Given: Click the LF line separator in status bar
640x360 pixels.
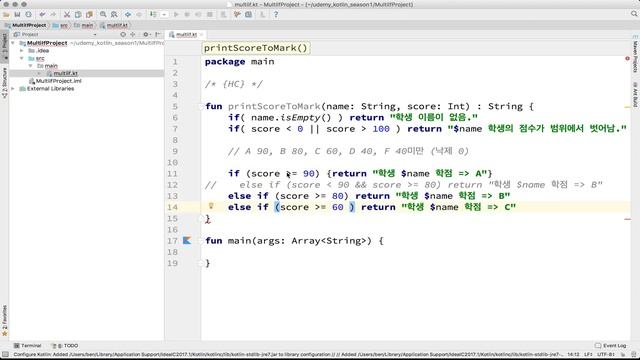Looking at the screenshot, I should pyautogui.click(x=588, y=354).
